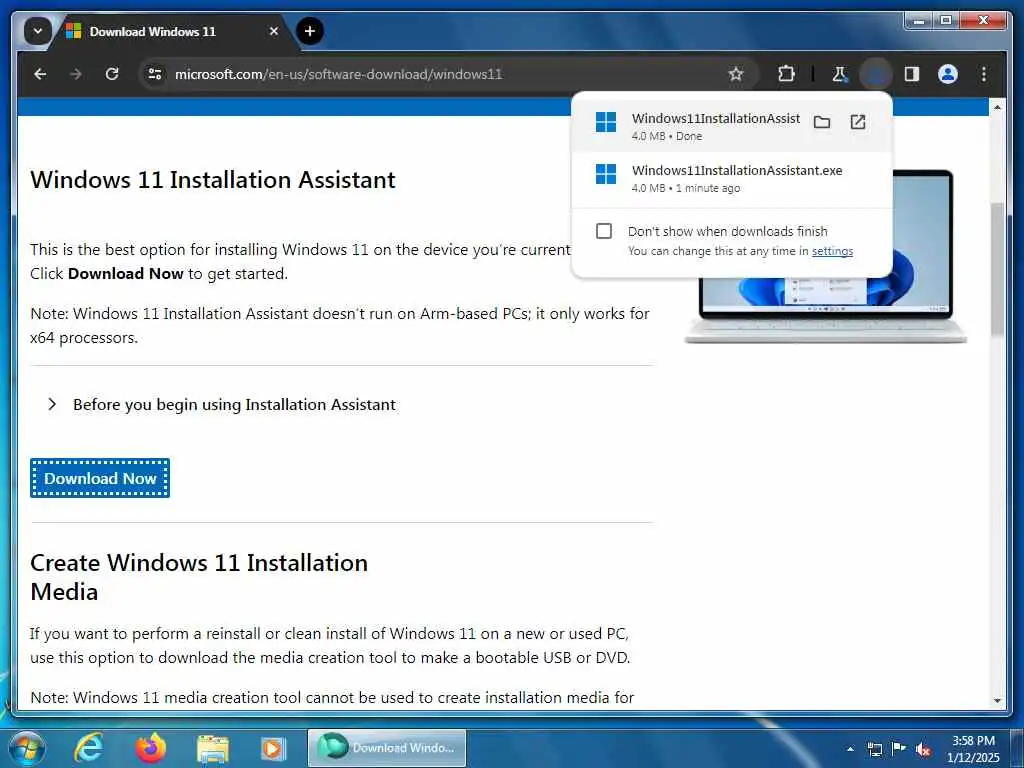Select the Windows11InstallationAssistant.exe download entry
Image resolution: width=1024 pixels, height=768 pixels.
731,178
